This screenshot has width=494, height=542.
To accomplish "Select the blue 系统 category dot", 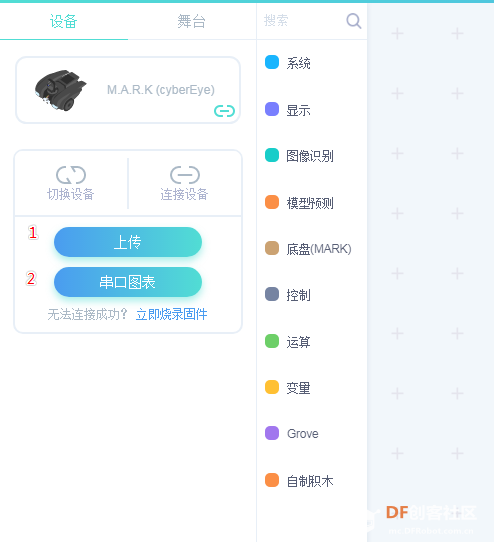I will point(272,62).
